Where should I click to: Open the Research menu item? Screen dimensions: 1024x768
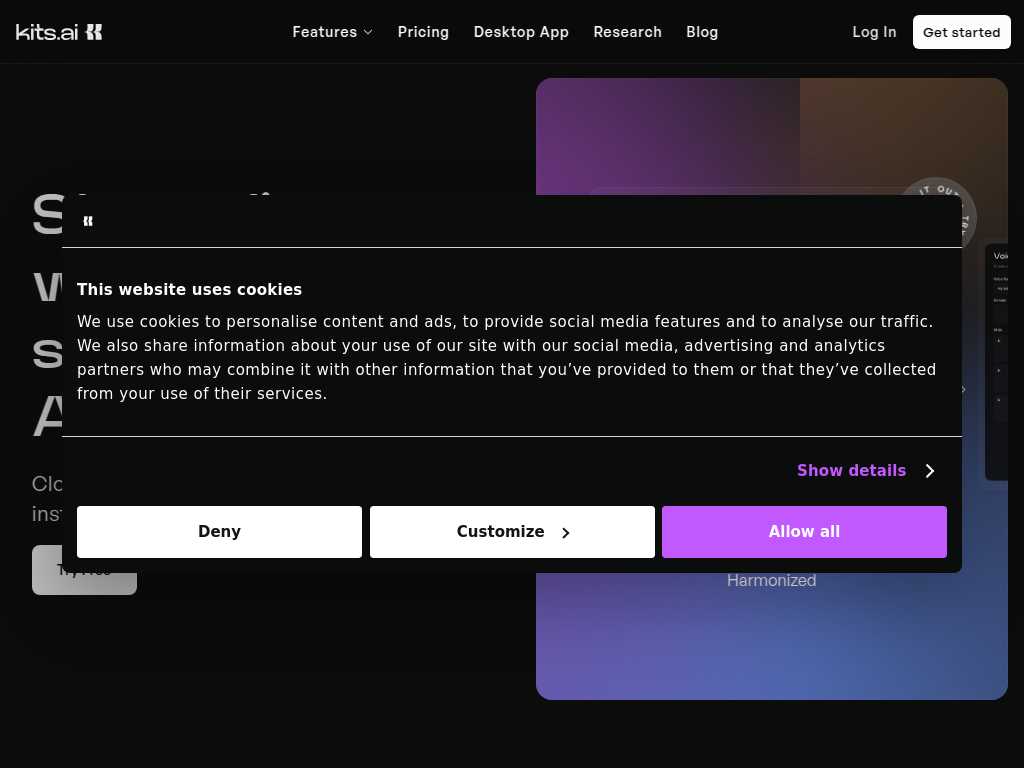pyautogui.click(x=628, y=32)
